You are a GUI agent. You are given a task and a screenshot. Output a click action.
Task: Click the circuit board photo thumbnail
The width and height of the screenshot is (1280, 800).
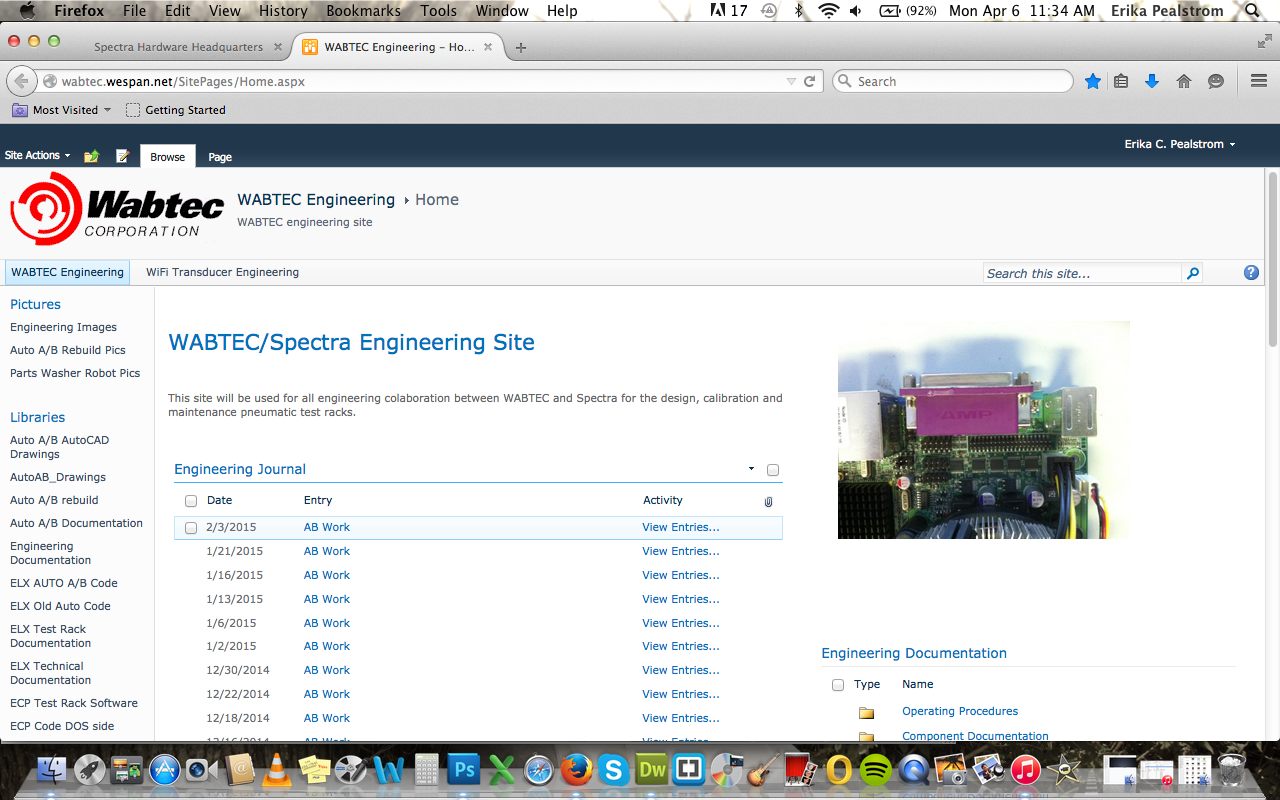click(984, 430)
